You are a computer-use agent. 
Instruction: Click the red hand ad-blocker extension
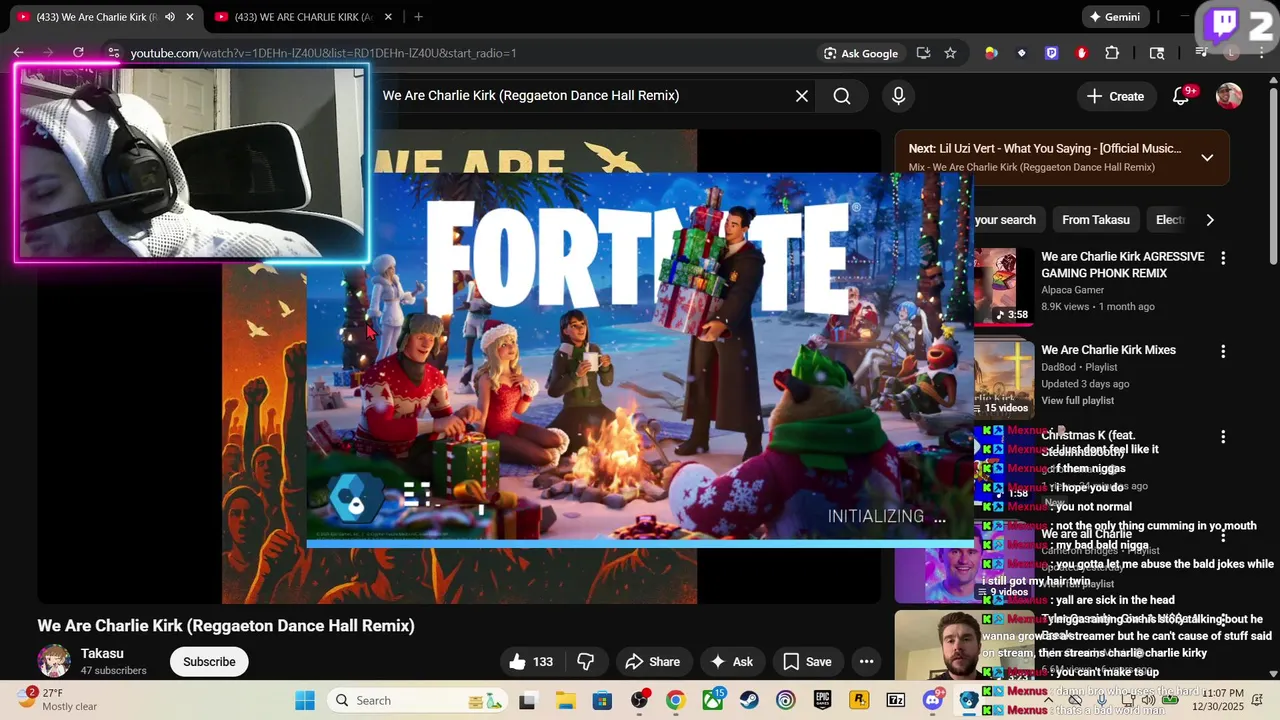point(1082,53)
